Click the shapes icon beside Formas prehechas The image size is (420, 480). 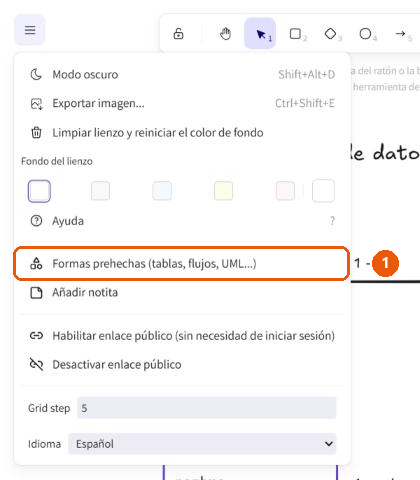click(36, 264)
